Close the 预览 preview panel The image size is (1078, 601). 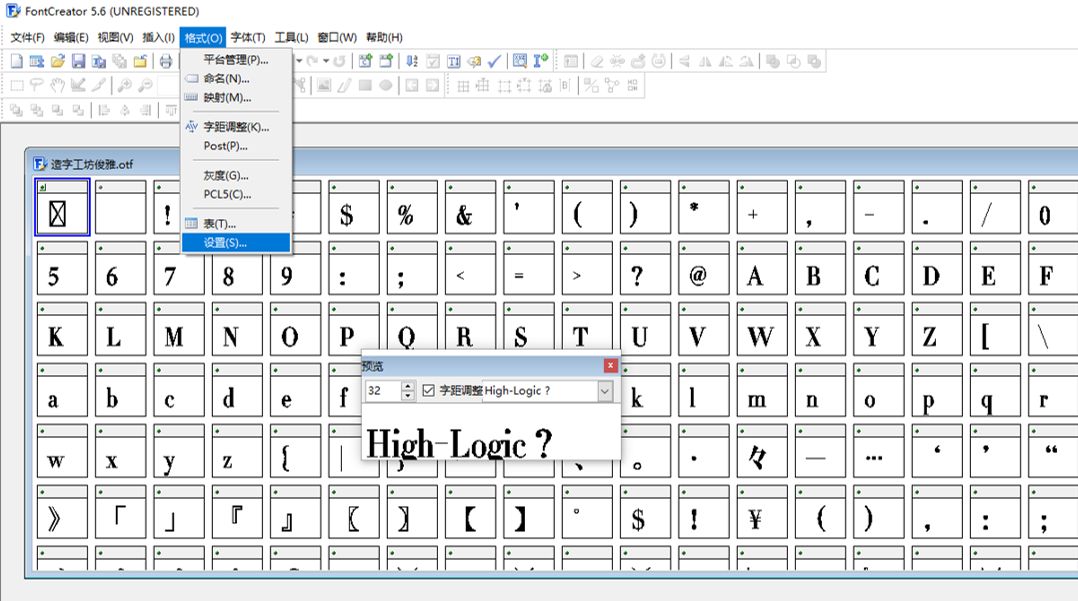(610, 365)
